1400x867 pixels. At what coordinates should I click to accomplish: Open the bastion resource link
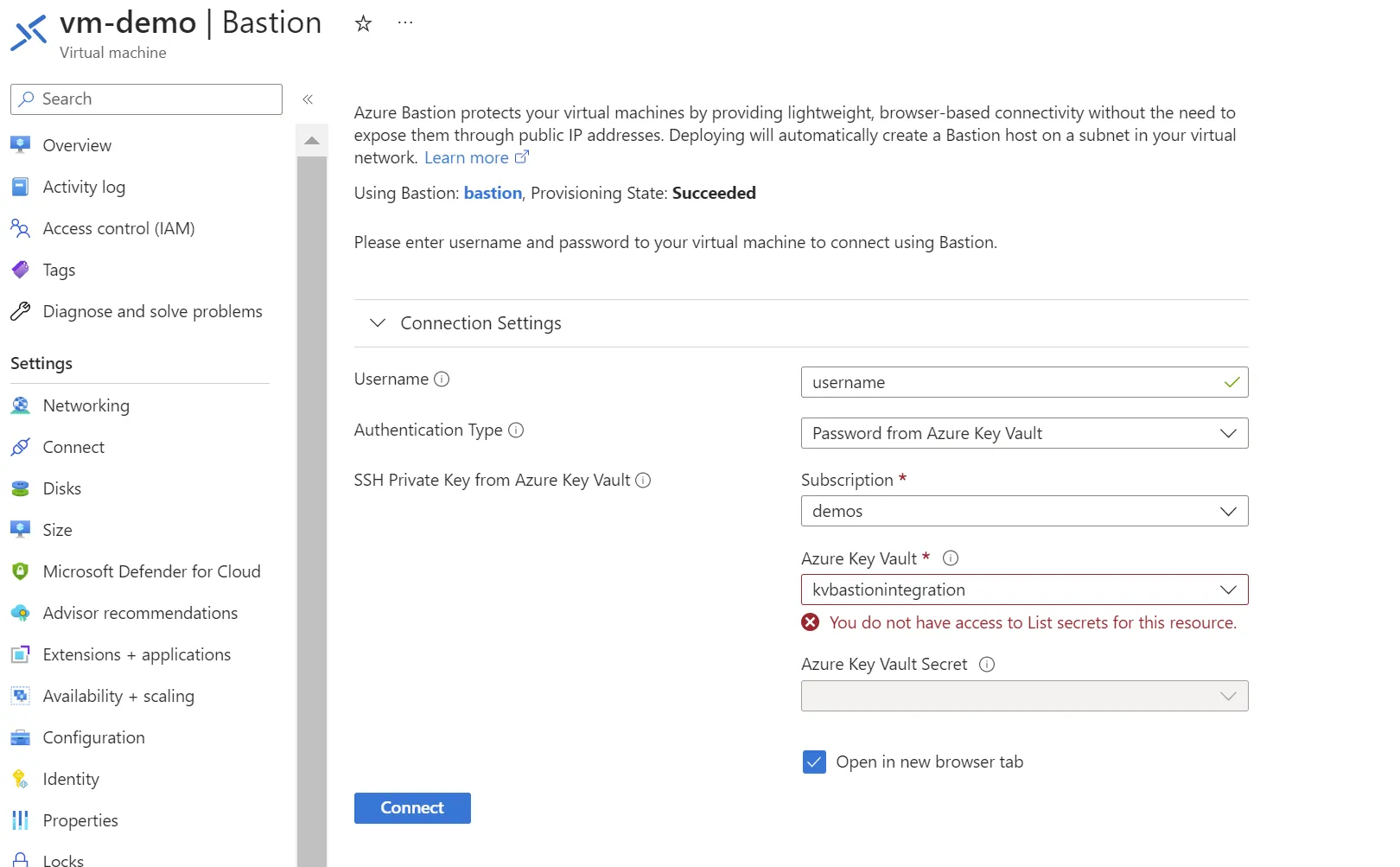pyautogui.click(x=493, y=193)
